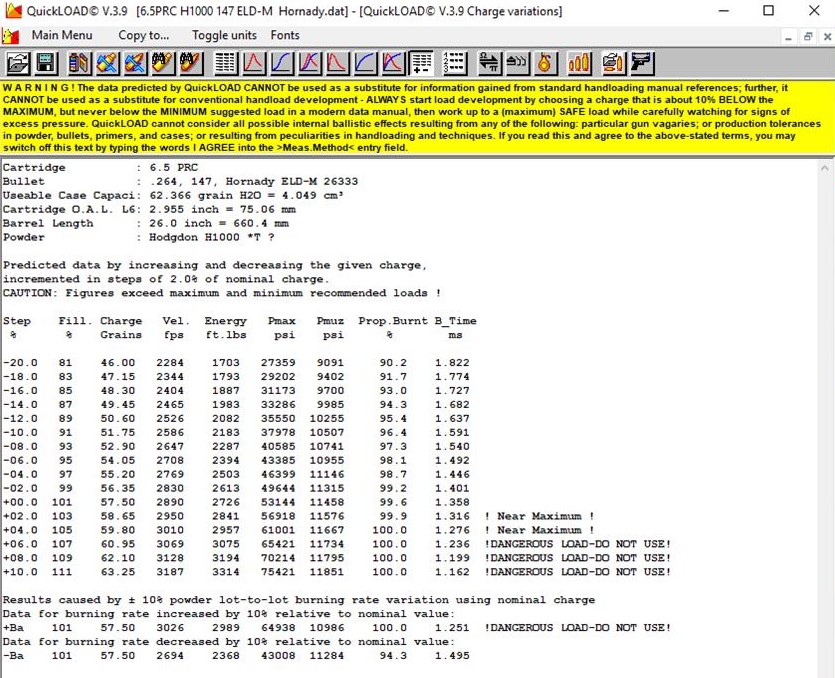Click the Pmax value '35550' in the -12.0 row
Screen dimensions: 835x678
(x=278, y=419)
